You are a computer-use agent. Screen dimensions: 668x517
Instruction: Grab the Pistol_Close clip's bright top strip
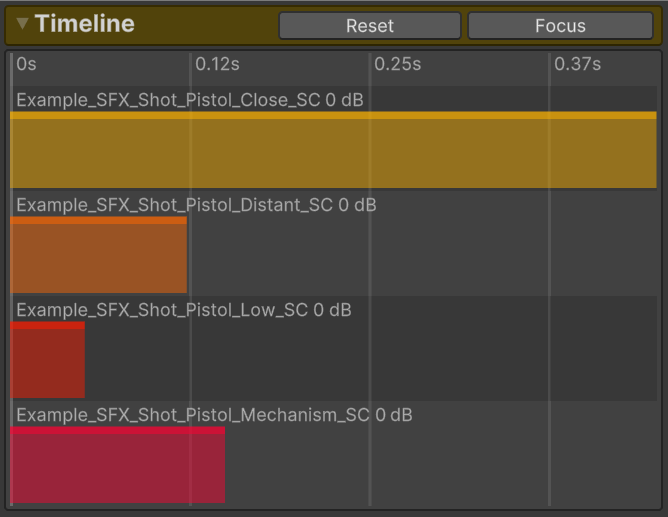tap(333, 116)
